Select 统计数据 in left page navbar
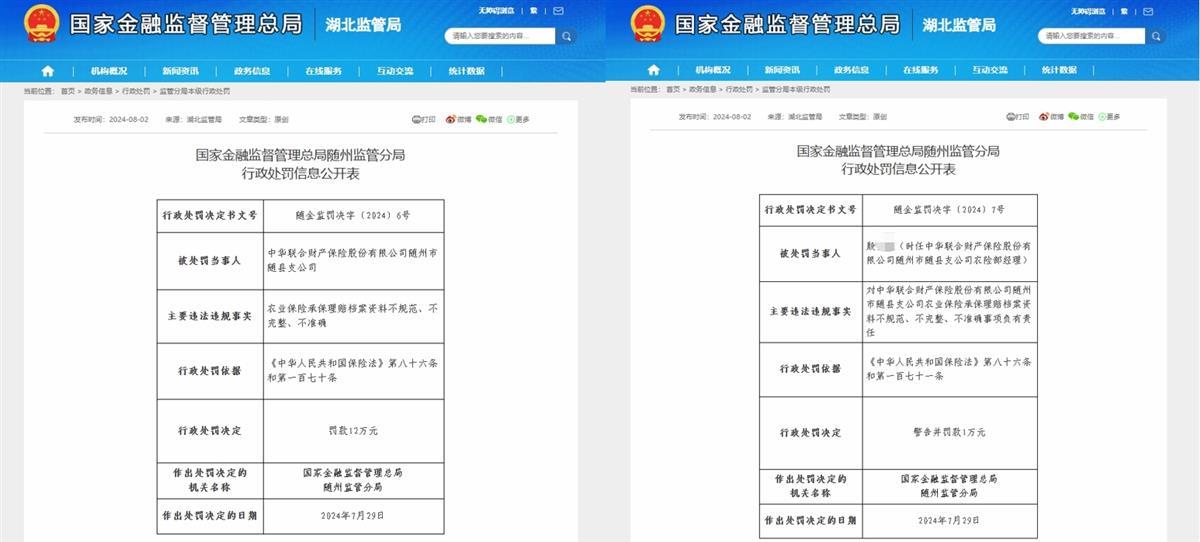This screenshot has width=1200, height=542. coord(466,71)
